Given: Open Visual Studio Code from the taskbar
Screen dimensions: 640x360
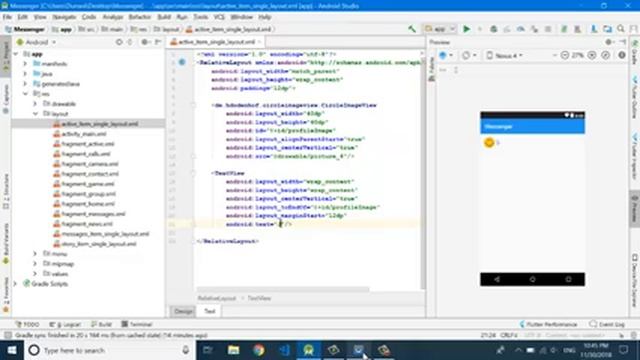Looking at the screenshot, I should pyautogui.click(x=284, y=350).
